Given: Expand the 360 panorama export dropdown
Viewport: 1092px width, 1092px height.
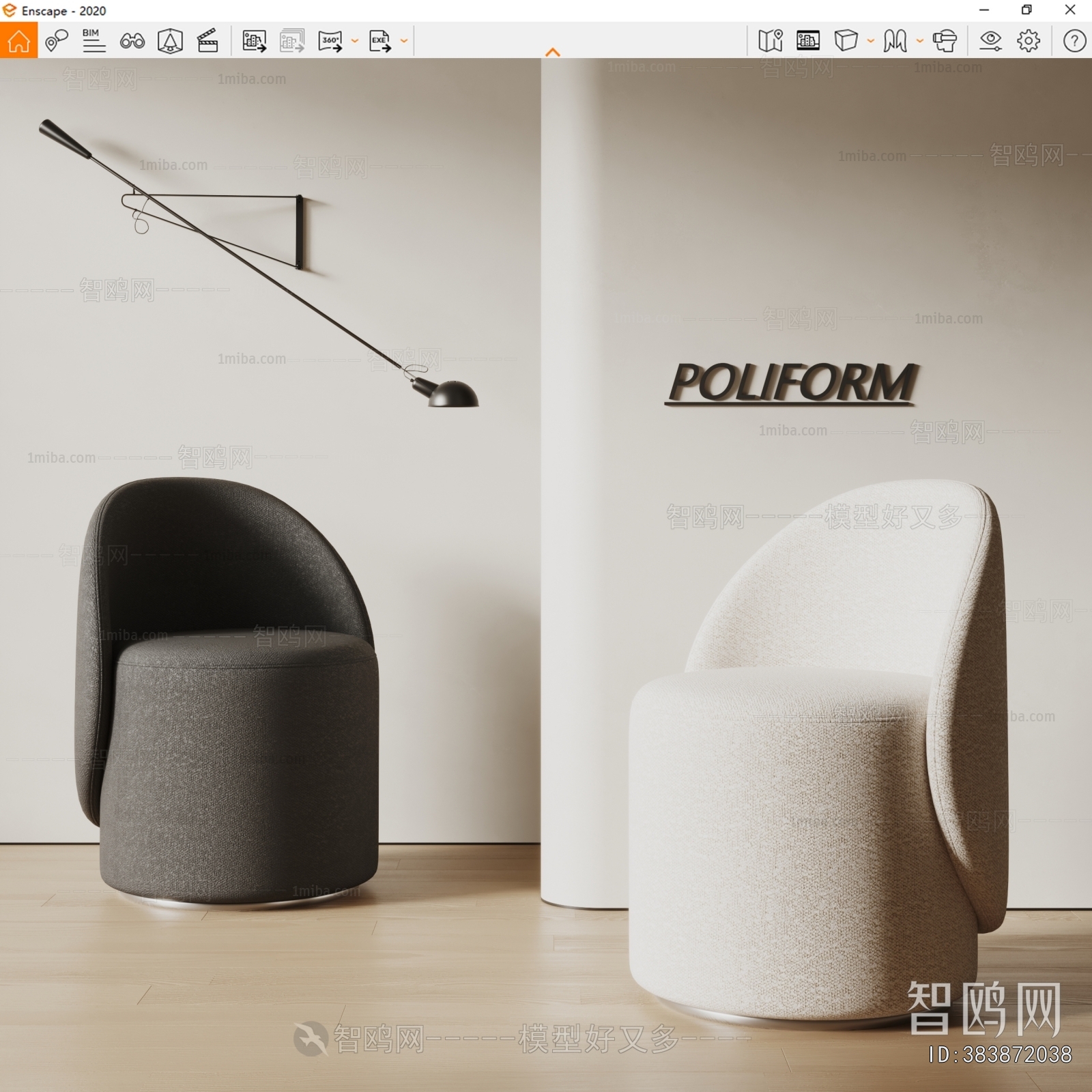Looking at the screenshot, I should 354,42.
